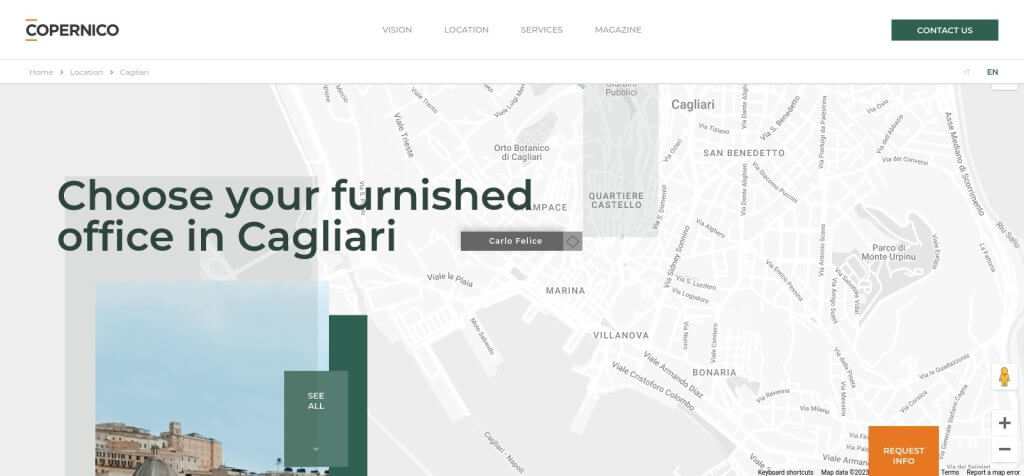
Task: Open the map Terms link
Action: 950,472
